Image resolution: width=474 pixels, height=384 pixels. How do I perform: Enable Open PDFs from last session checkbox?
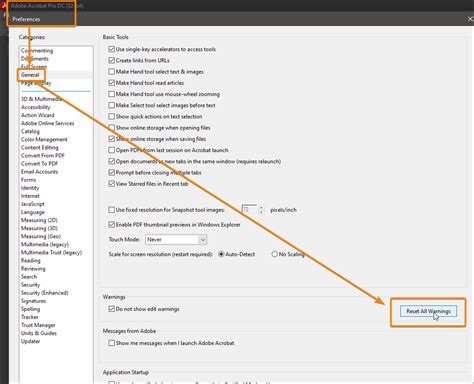pyautogui.click(x=112, y=150)
